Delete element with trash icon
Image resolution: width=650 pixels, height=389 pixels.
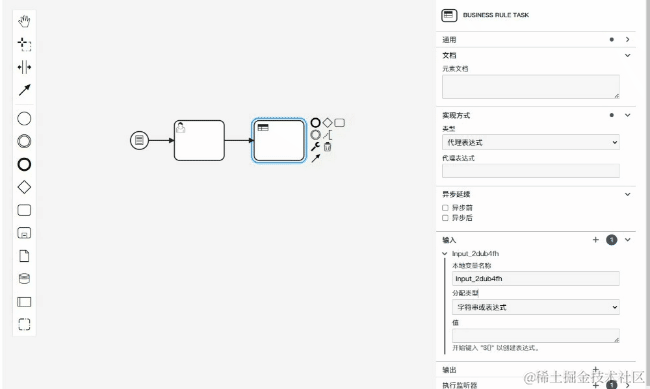[327, 146]
